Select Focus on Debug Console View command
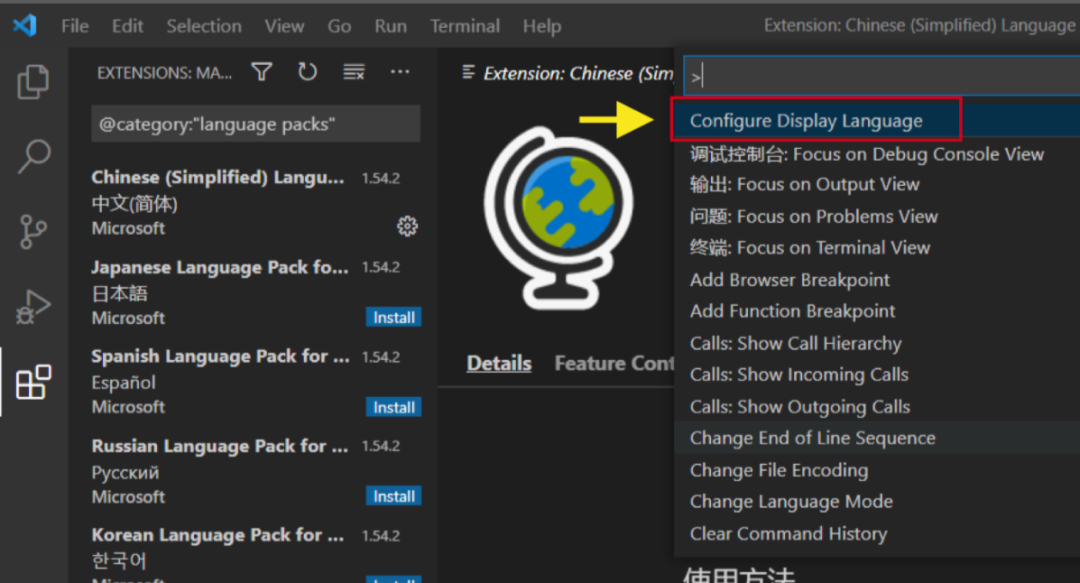Image resolution: width=1080 pixels, height=583 pixels. point(877,154)
